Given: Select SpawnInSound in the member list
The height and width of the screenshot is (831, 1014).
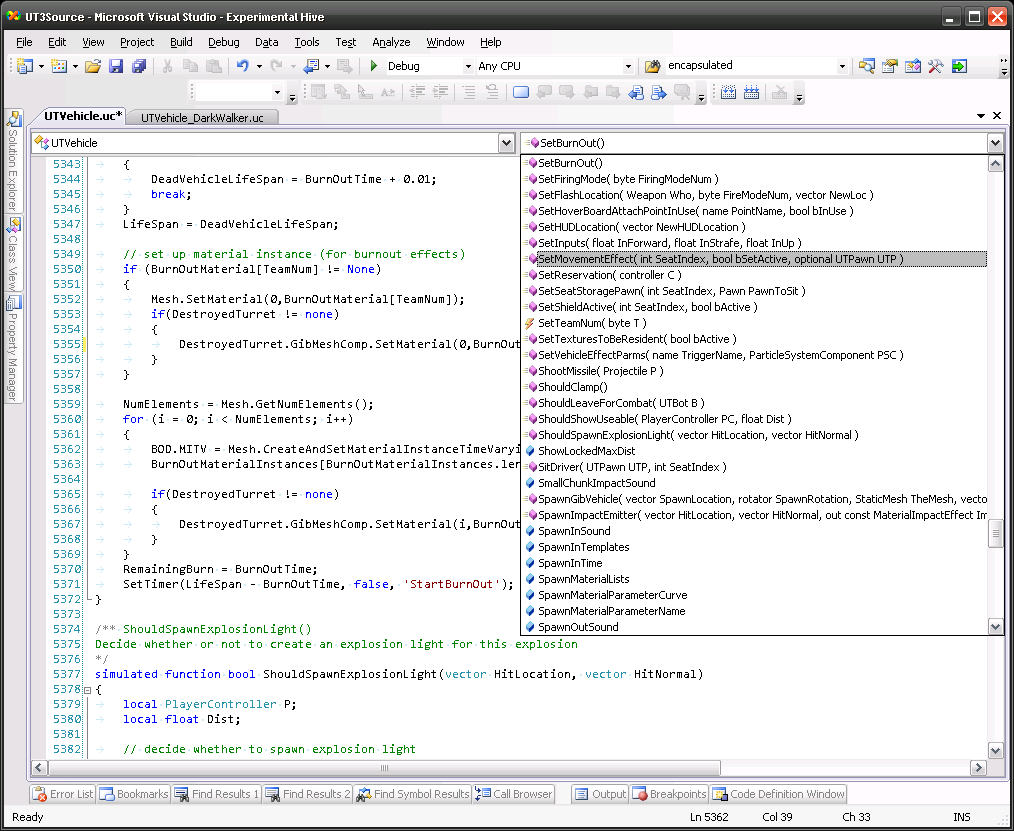Looking at the screenshot, I should [756, 532].
